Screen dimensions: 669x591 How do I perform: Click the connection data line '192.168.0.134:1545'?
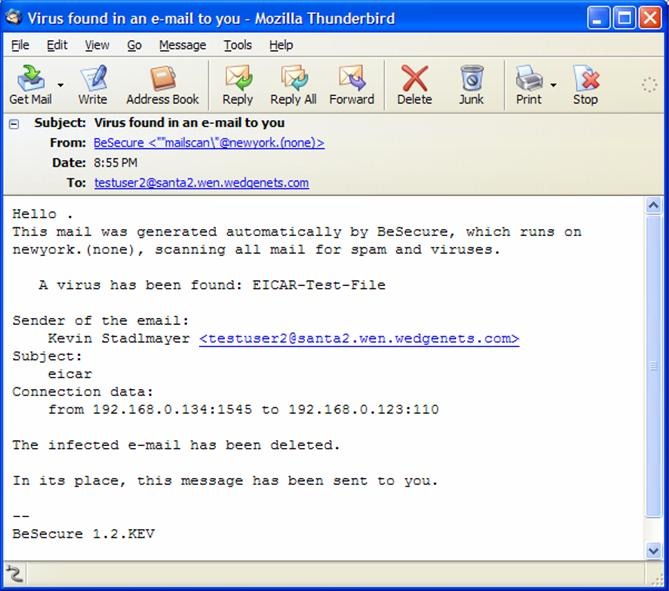point(172,410)
